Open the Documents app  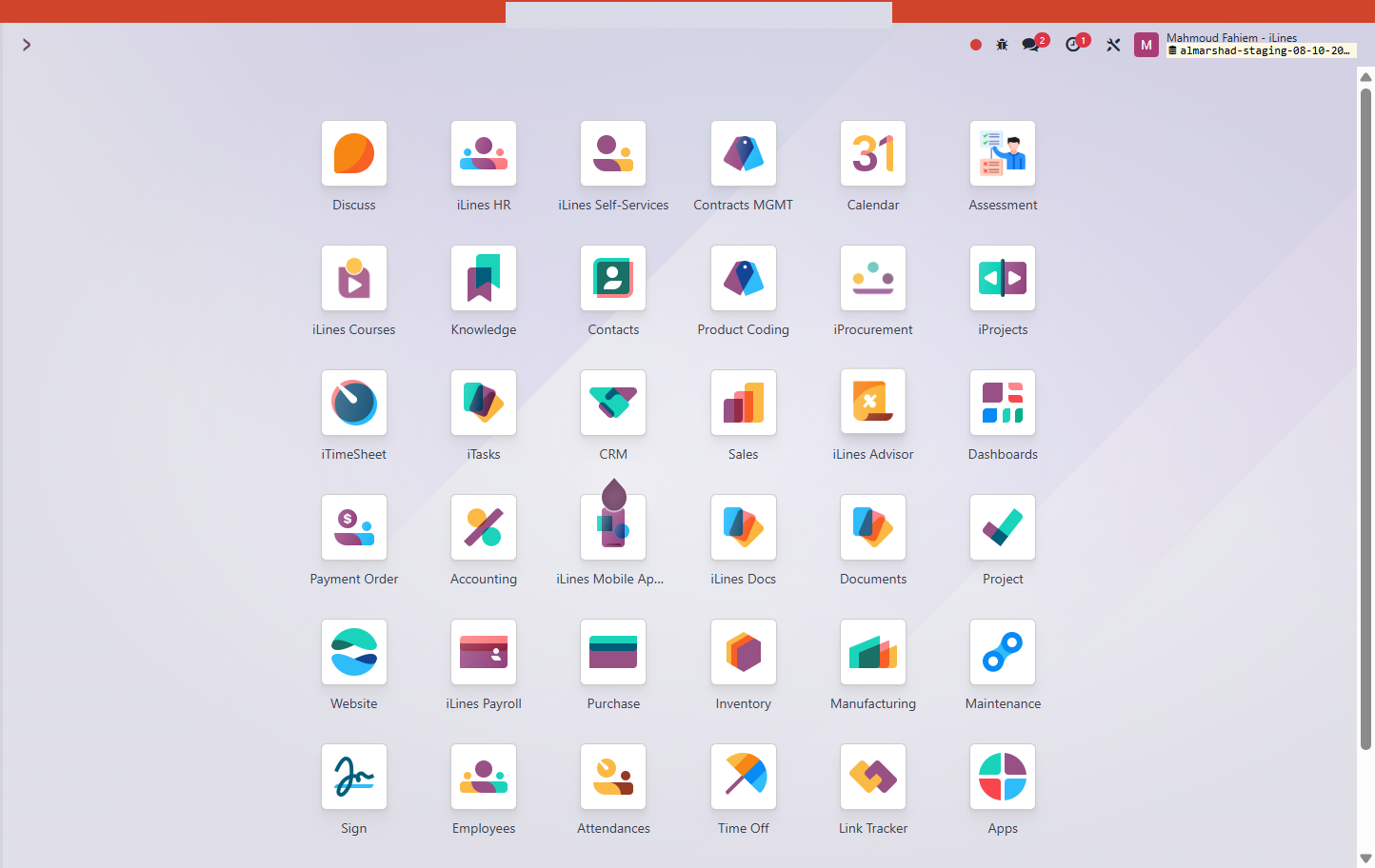(x=873, y=527)
